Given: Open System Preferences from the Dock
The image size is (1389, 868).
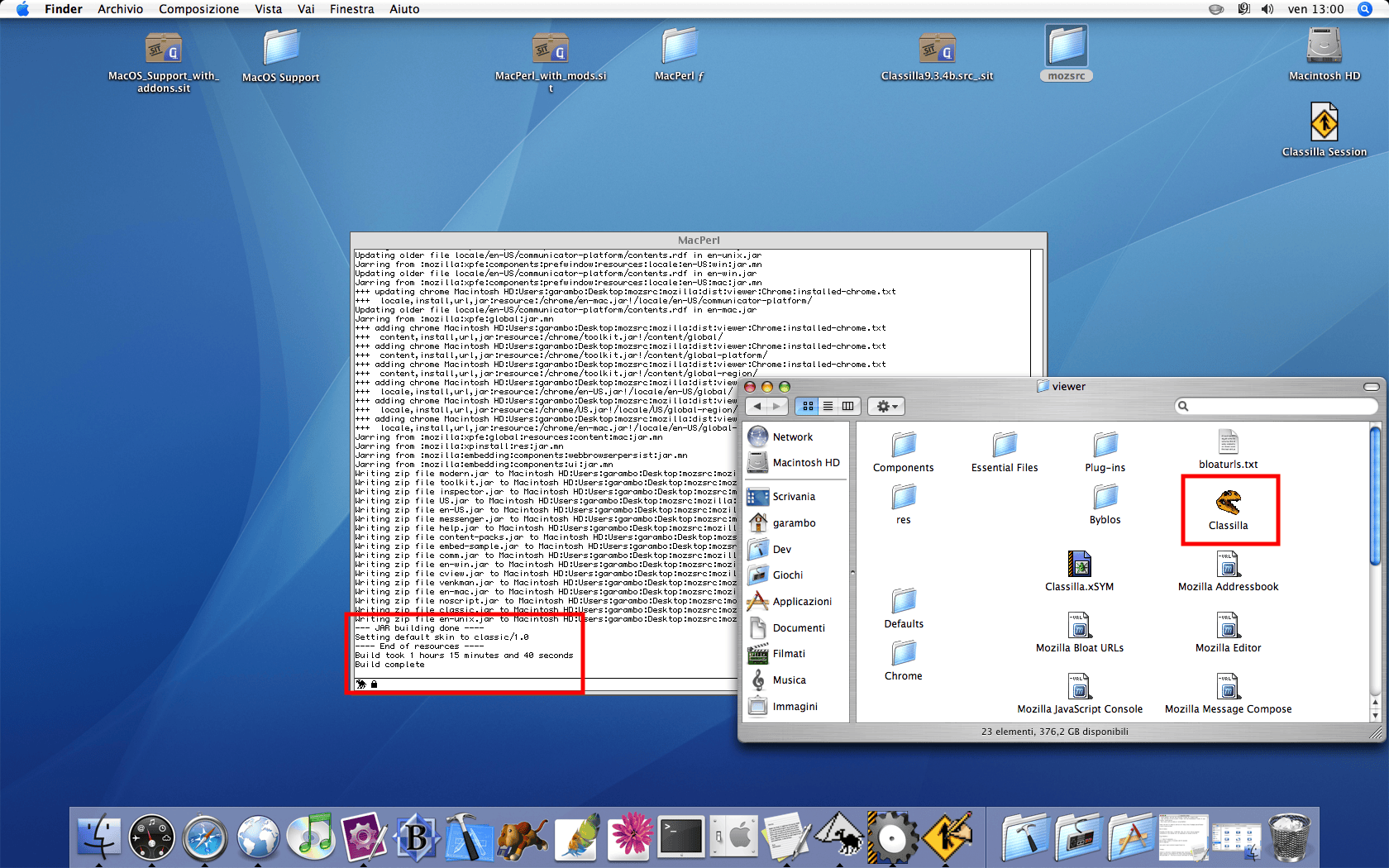Looking at the screenshot, I should (x=733, y=837).
